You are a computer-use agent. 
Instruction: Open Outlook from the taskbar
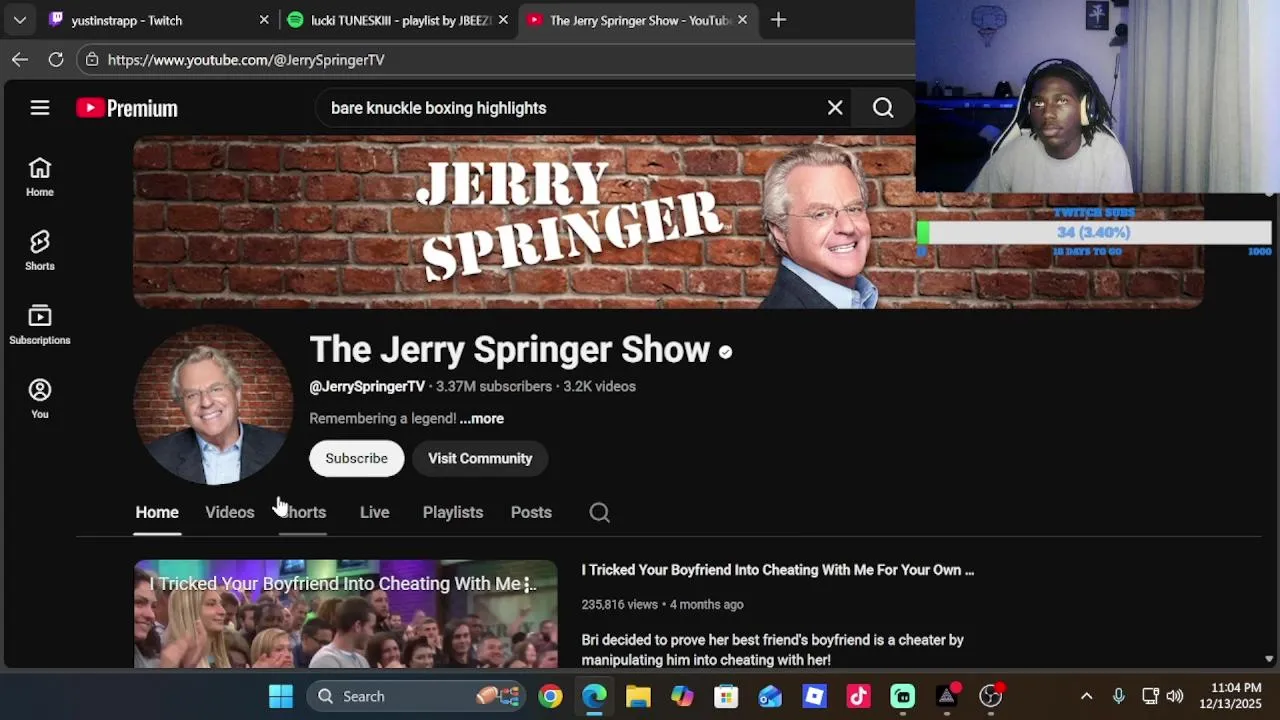770,696
